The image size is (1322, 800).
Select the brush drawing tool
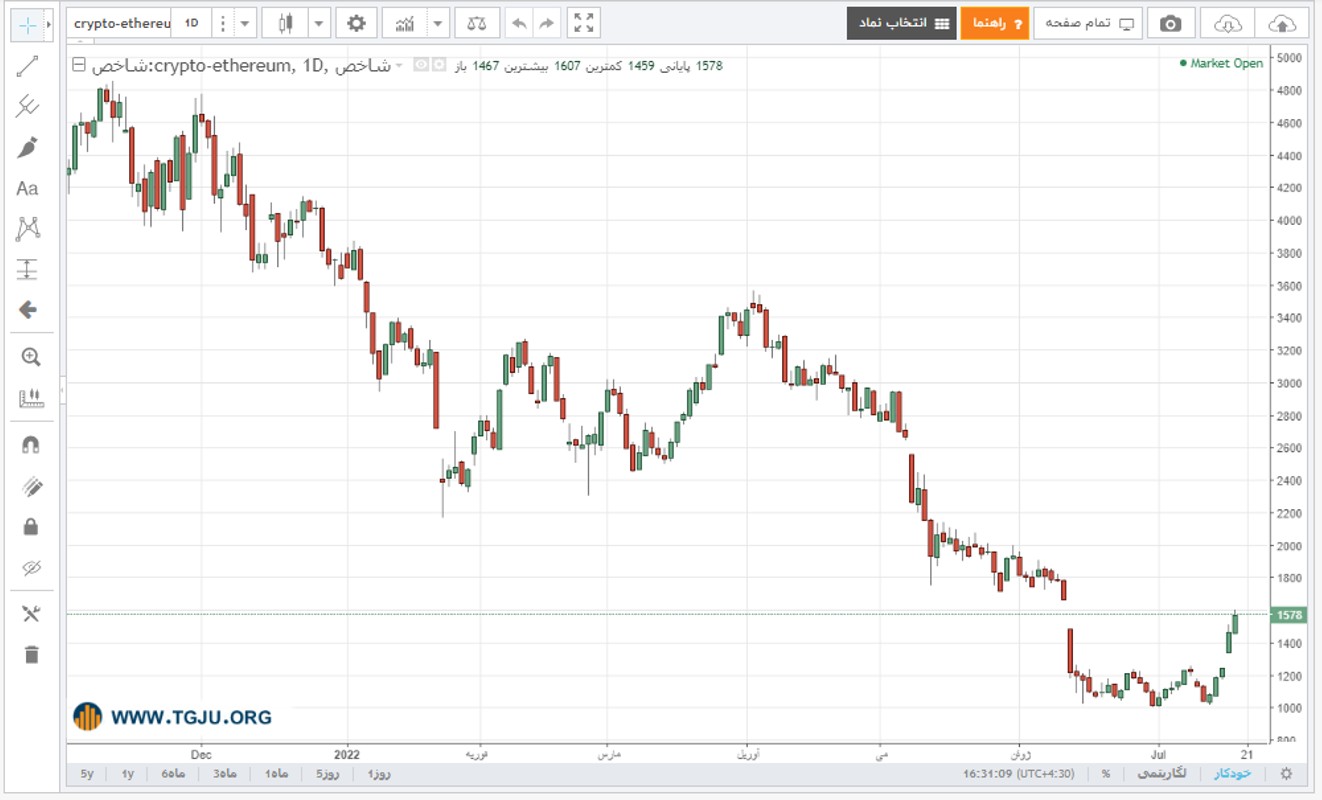(28, 148)
